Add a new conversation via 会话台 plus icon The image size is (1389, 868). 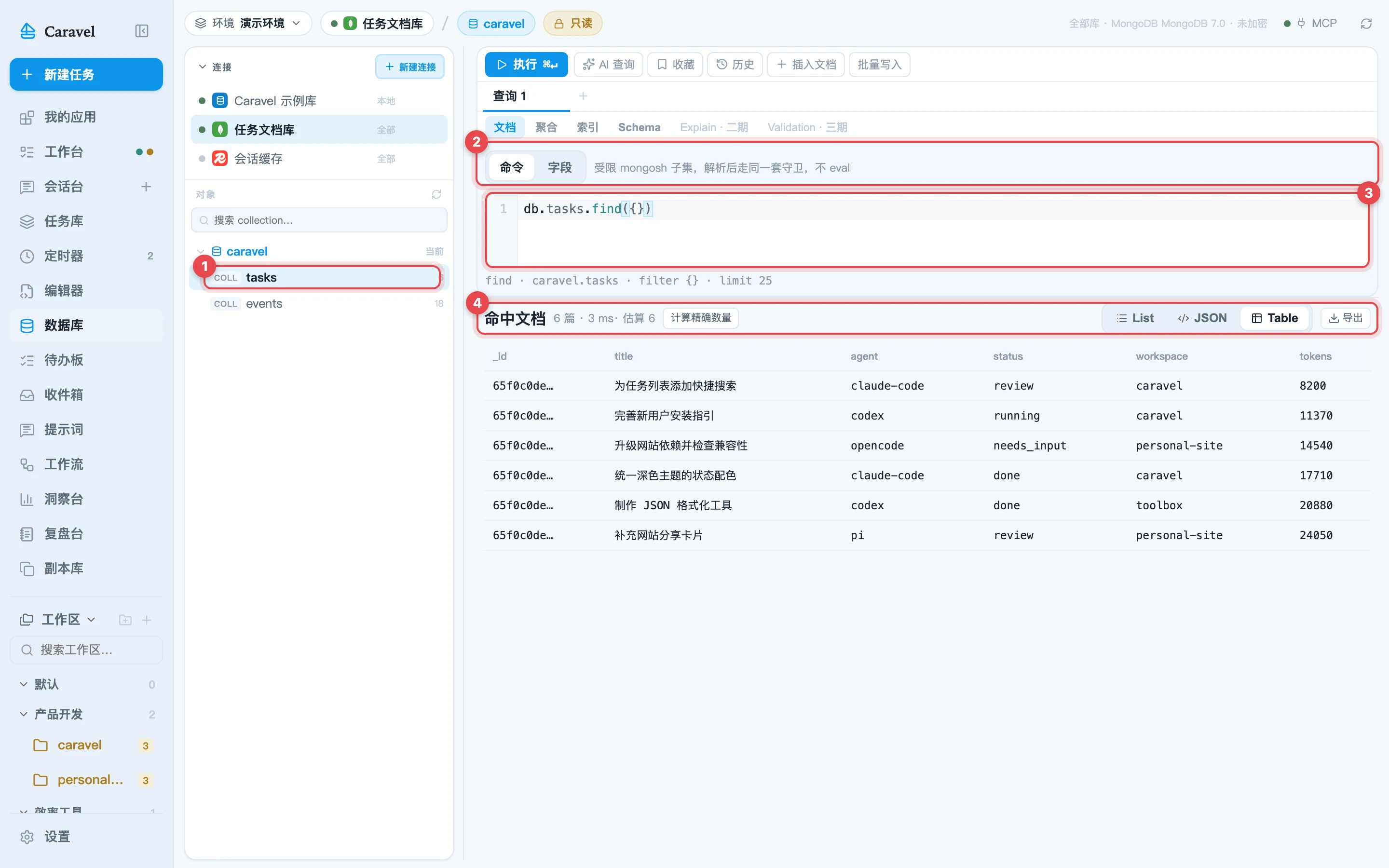146,187
